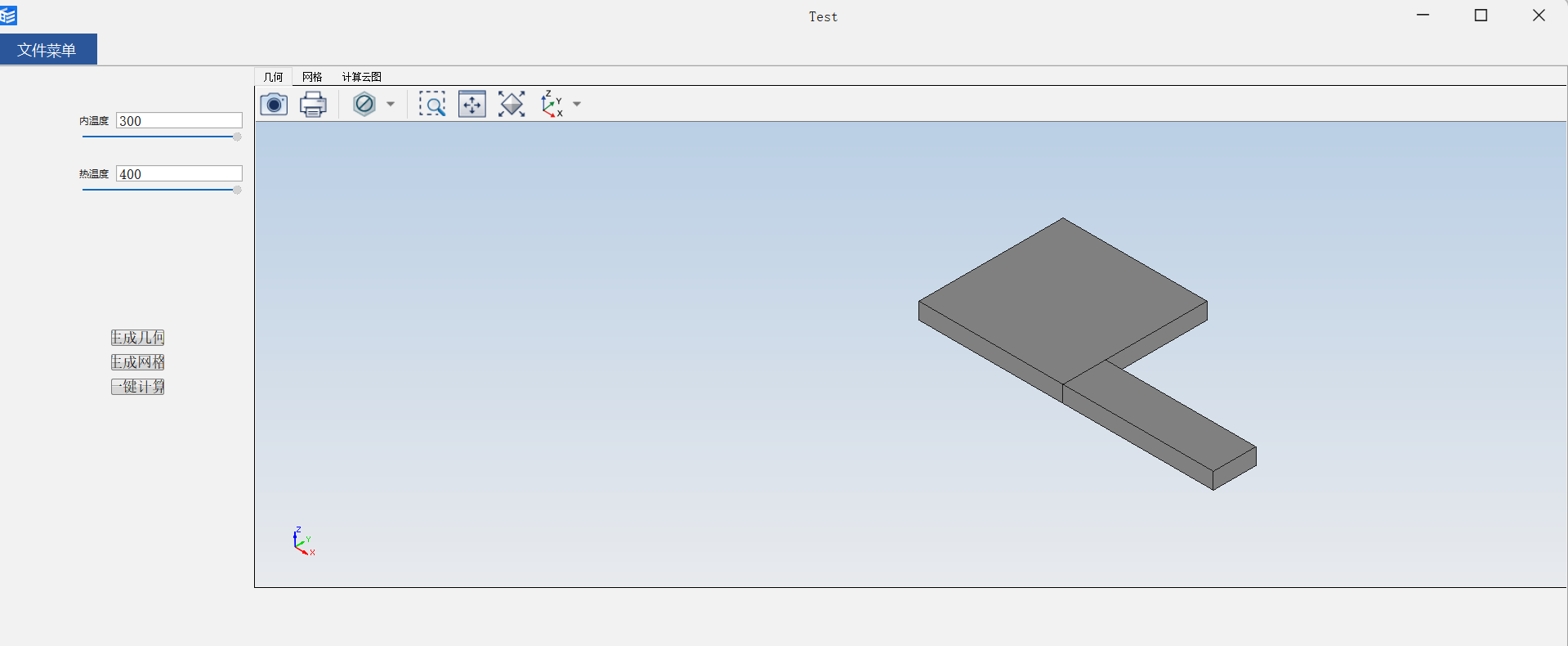Viewport: 1568px width, 646px height.
Task: Minimize the Test window
Action: click(x=1423, y=16)
